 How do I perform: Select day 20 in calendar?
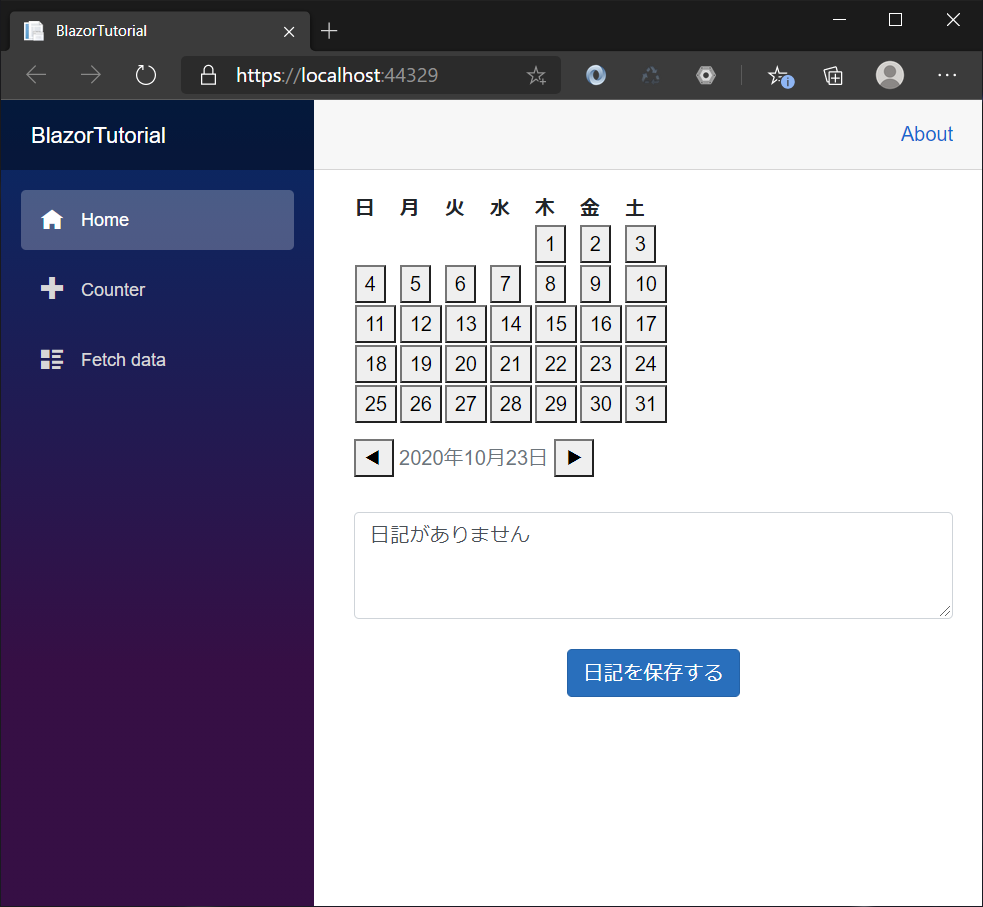coord(466,364)
